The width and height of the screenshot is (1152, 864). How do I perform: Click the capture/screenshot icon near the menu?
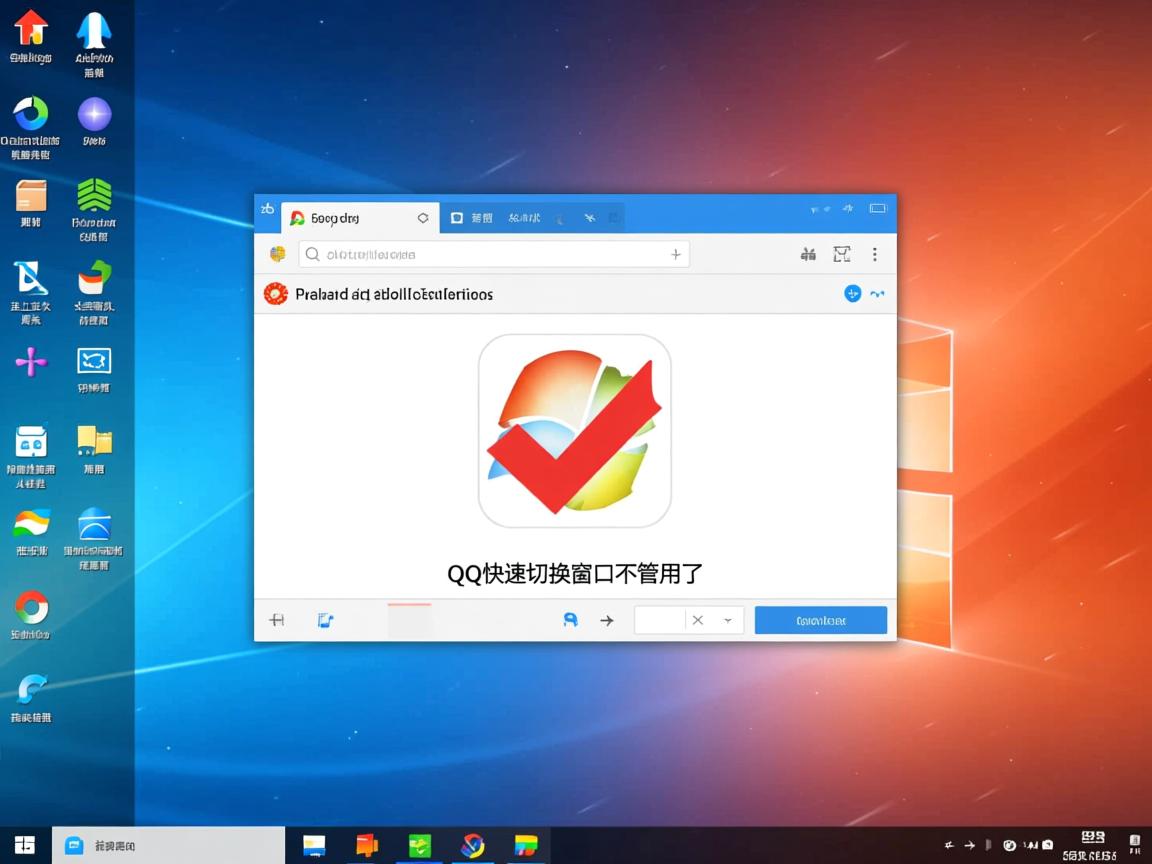pos(841,254)
